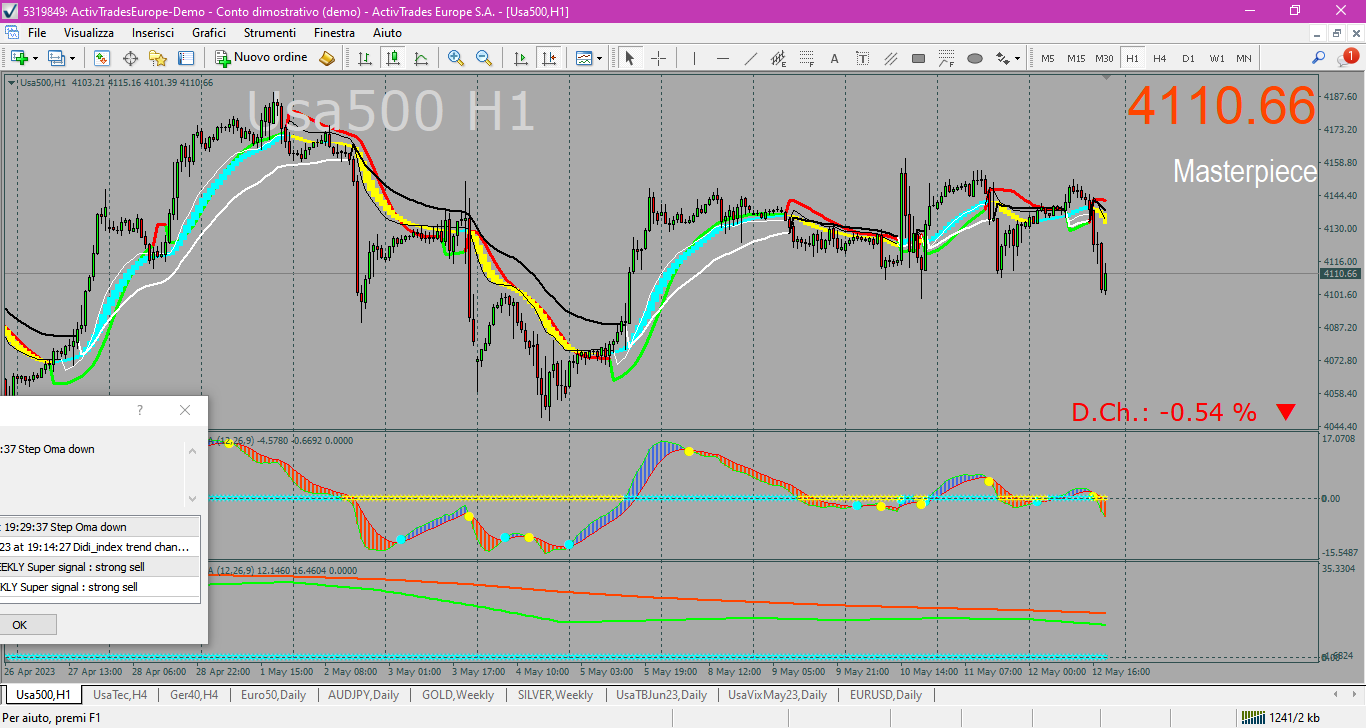Switch timeframe to M15
The height and width of the screenshot is (728, 1366).
[x=1076, y=58]
